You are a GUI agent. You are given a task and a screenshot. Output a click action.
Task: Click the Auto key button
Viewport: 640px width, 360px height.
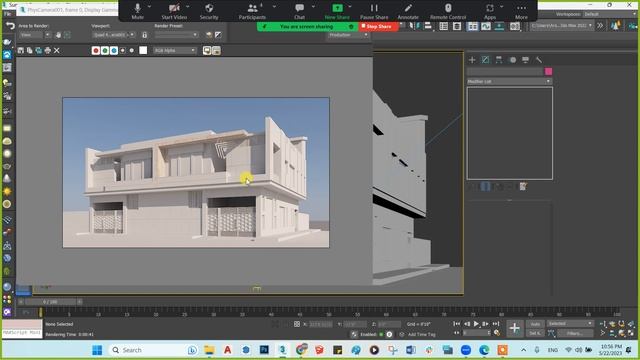click(x=535, y=324)
